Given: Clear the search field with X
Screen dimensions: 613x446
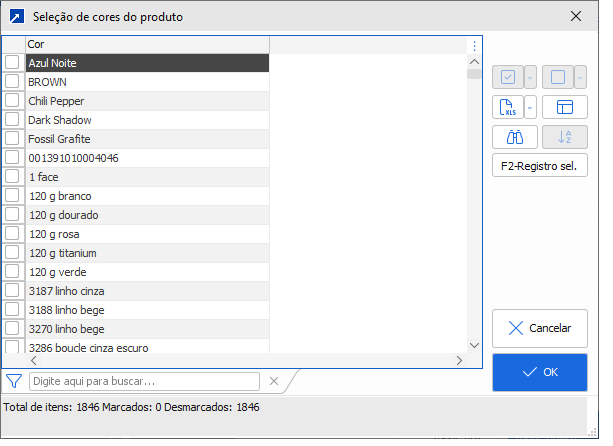Looking at the screenshot, I should [274, 381].
